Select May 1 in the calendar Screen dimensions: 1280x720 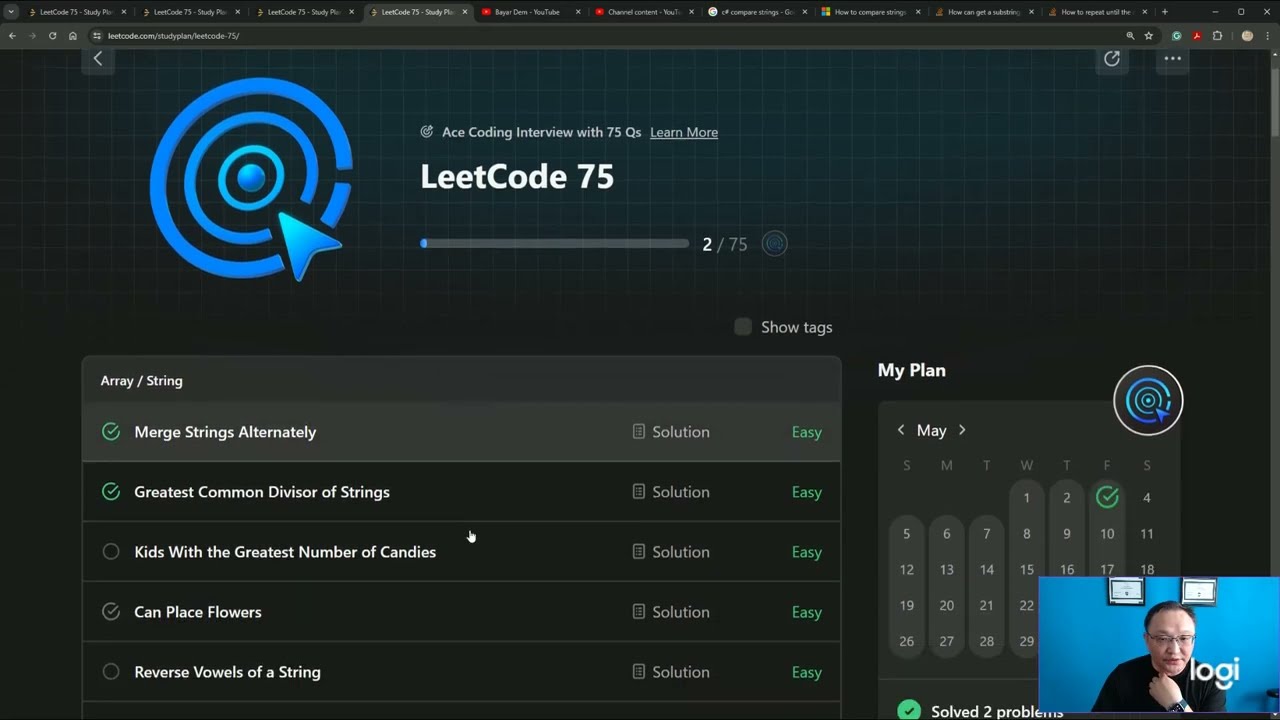[x=1026, y=498]
